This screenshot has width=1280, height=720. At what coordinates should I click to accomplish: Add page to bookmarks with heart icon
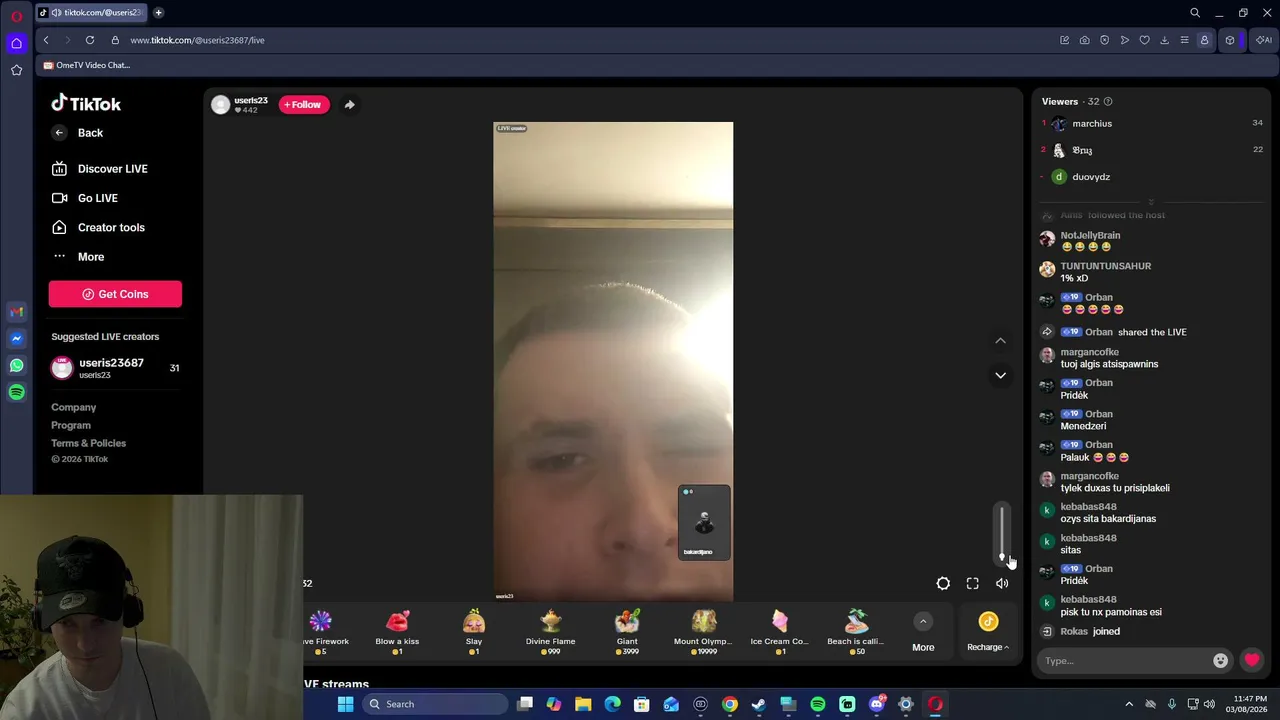[x=1144, y=40]
